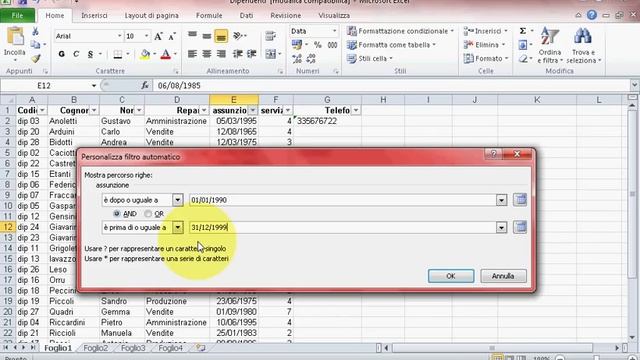Select the AND radio button
Screen dimensions: 640x360
click(117, 213)
